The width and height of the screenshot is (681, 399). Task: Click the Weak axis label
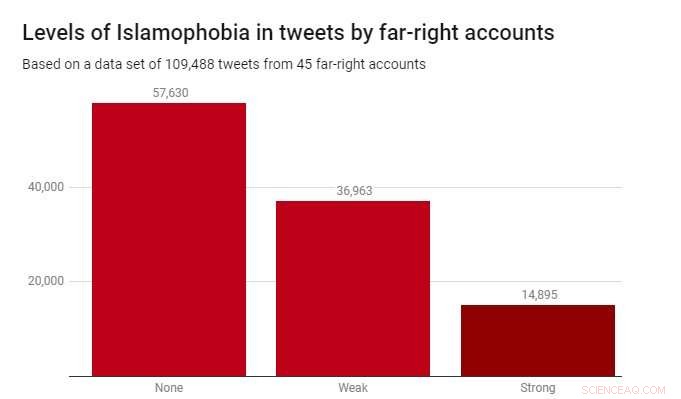tap(353, 388)
